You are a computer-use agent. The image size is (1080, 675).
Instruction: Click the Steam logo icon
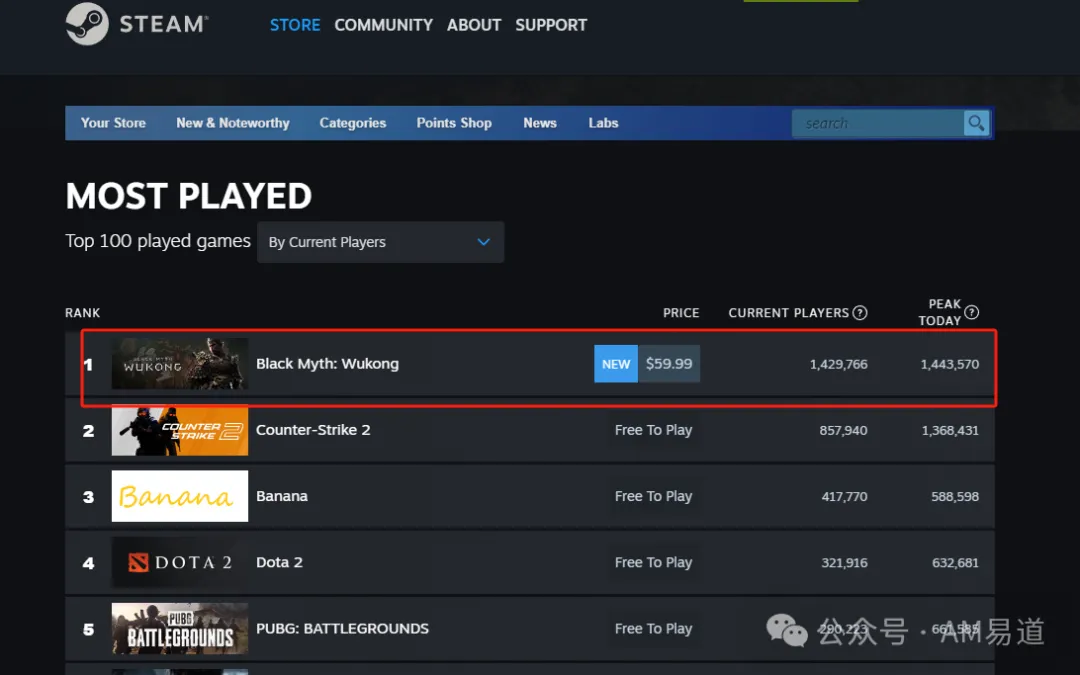87,24
